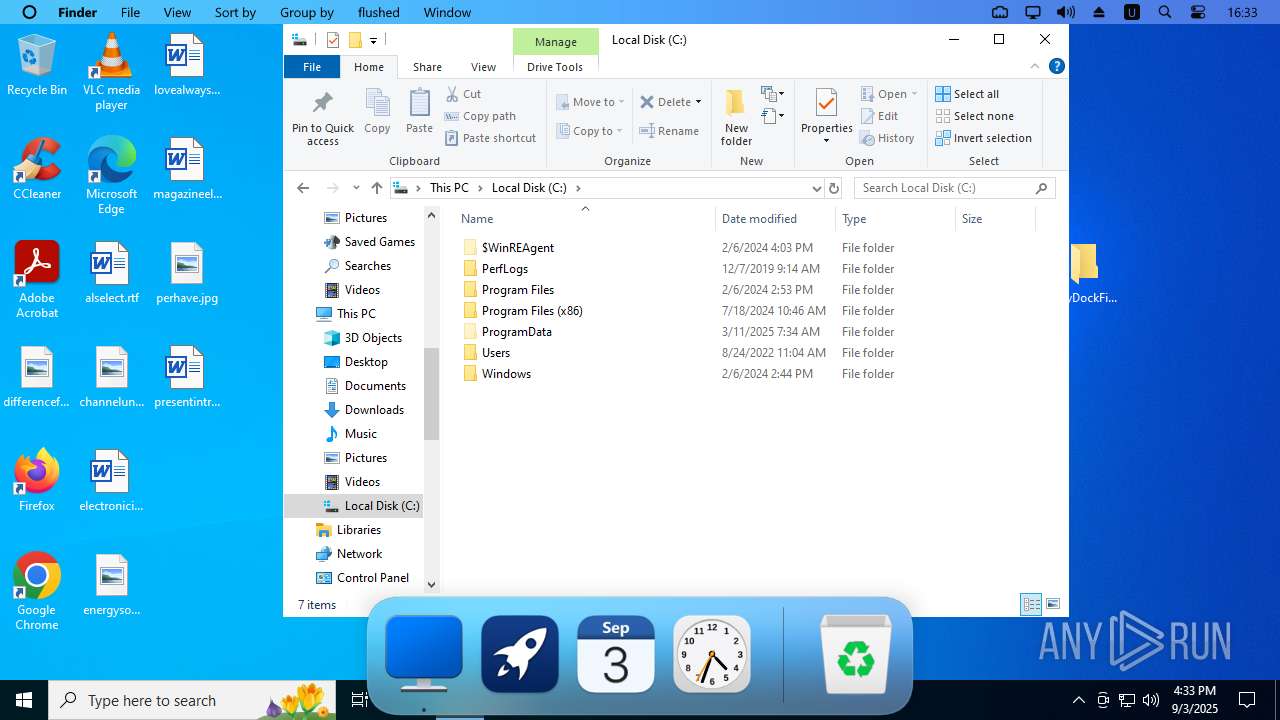
Task: Click Select all
Action: click(967, 94)
